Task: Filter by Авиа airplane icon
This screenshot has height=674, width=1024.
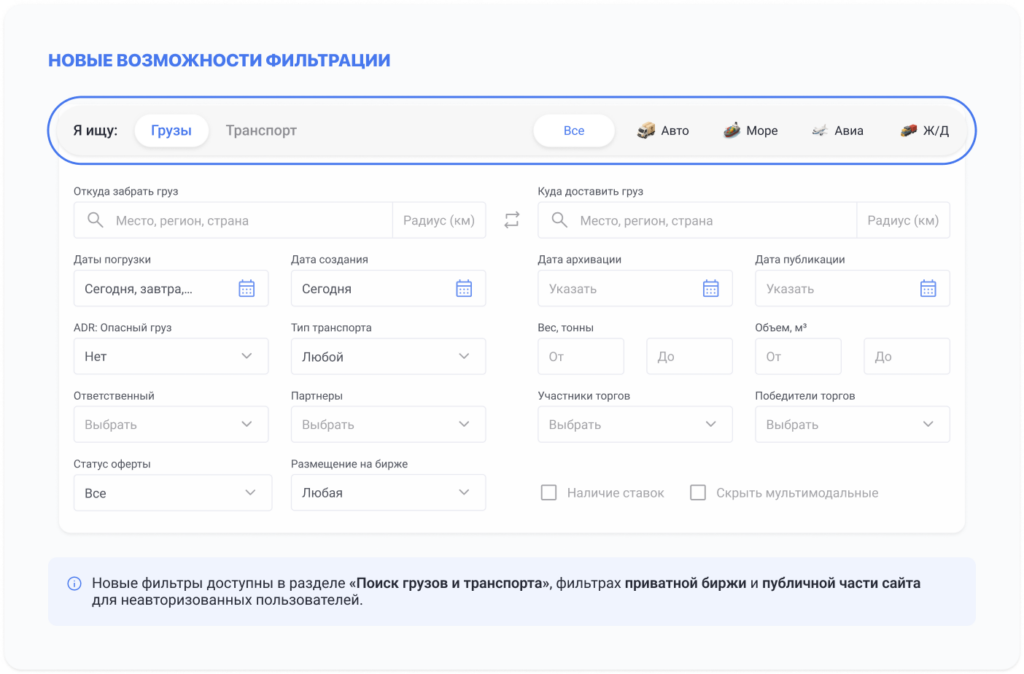Action: click(x=819, y=130)
